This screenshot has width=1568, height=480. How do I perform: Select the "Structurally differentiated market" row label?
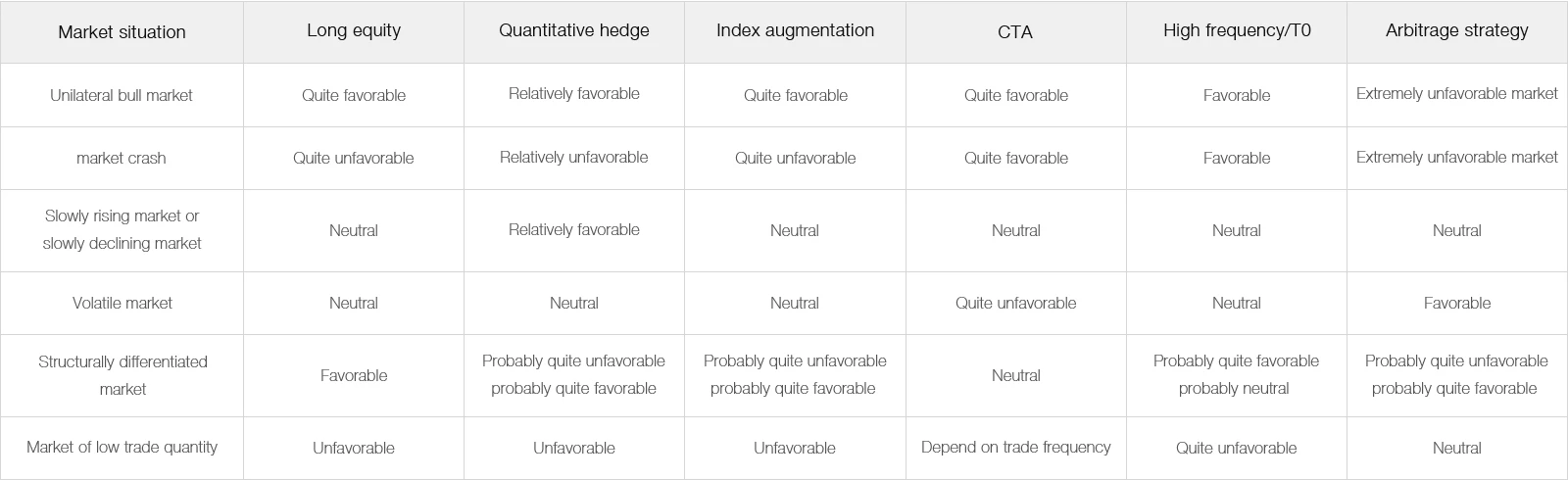click(x=122, y=375)
